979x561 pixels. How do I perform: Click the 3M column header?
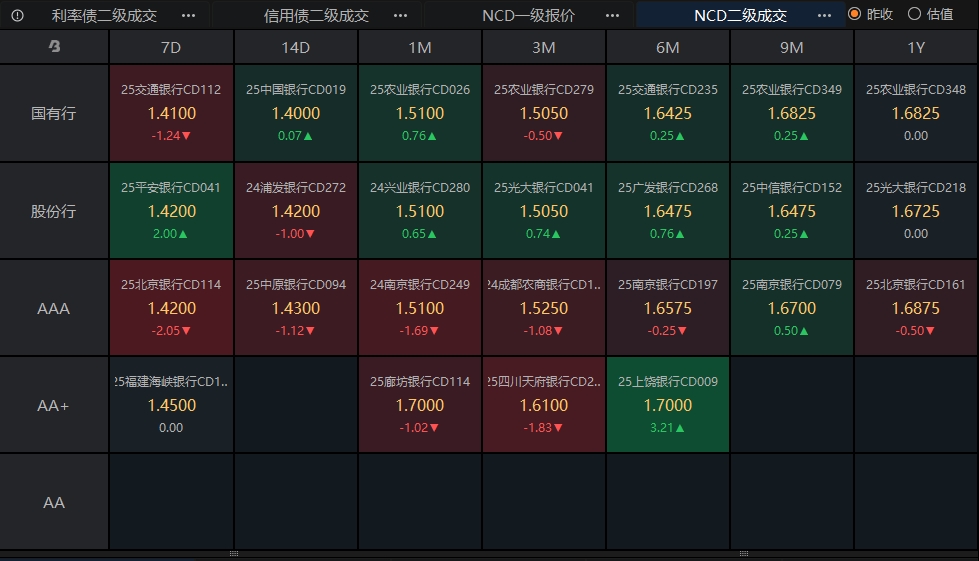coord(543,47)
